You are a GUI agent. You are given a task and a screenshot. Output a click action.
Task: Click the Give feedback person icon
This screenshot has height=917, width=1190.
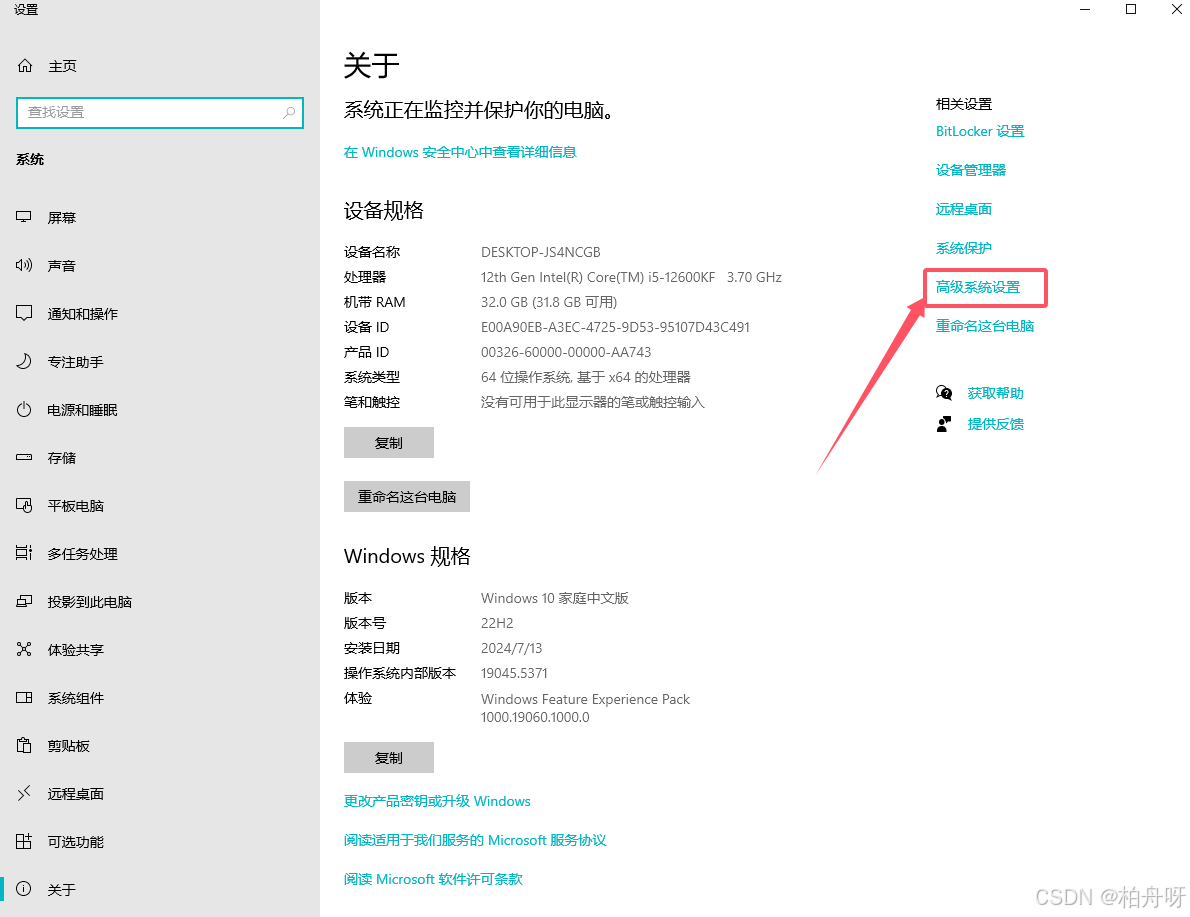coord(944,424)
